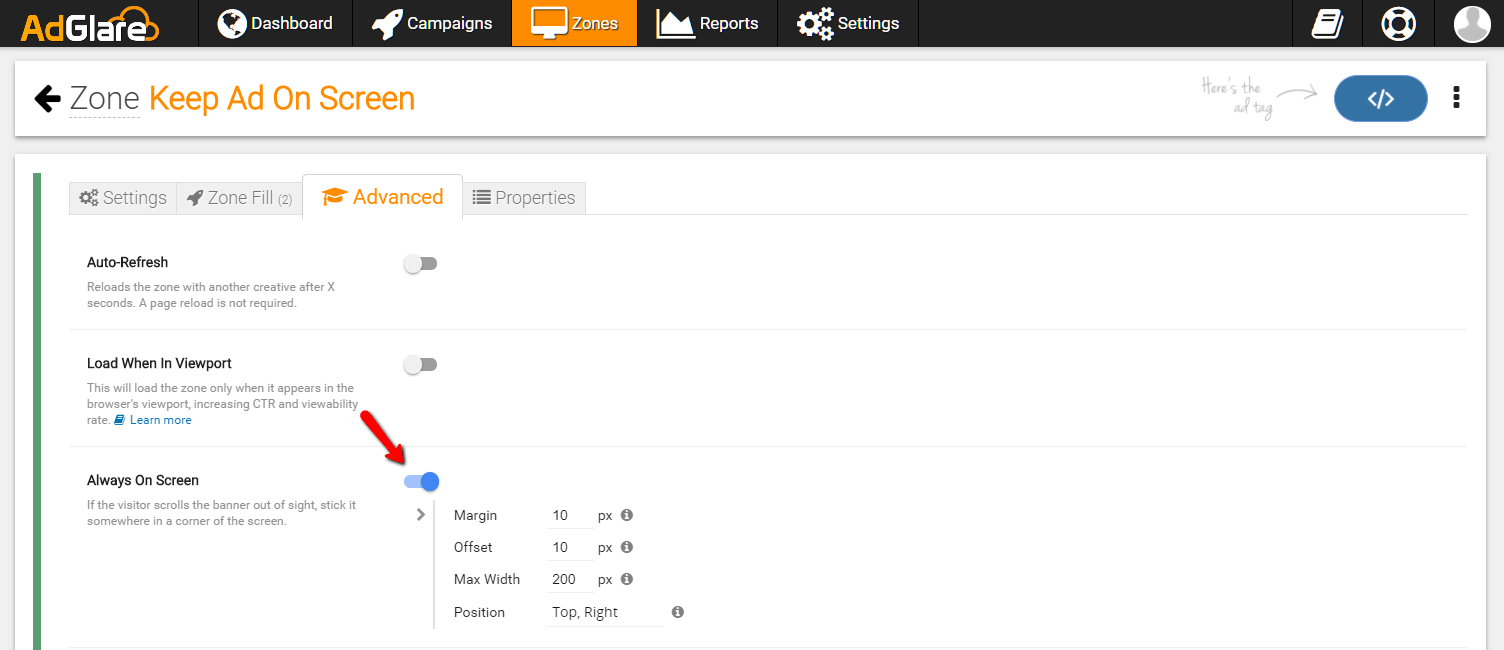Click the zone name Keep Ad On Screen
The width and height of the screenshot is (1504, 650).
pos(282,98)
